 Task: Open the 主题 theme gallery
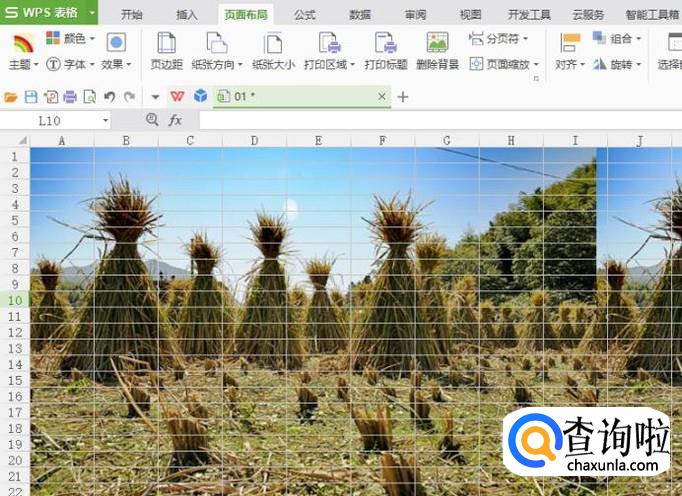23,53
